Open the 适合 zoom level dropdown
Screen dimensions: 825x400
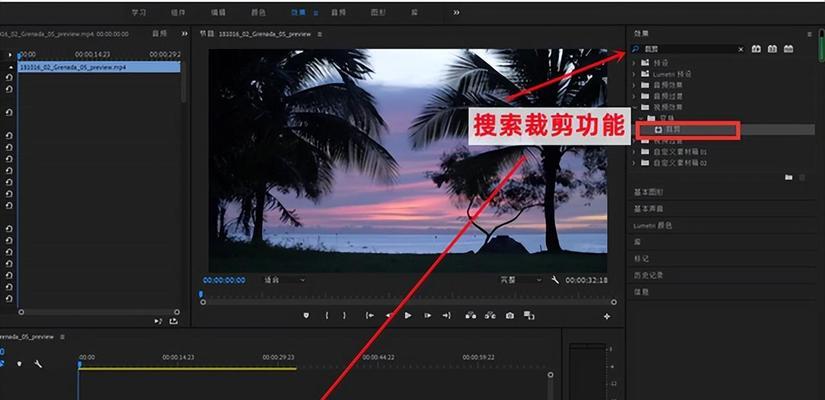(284, 280)
